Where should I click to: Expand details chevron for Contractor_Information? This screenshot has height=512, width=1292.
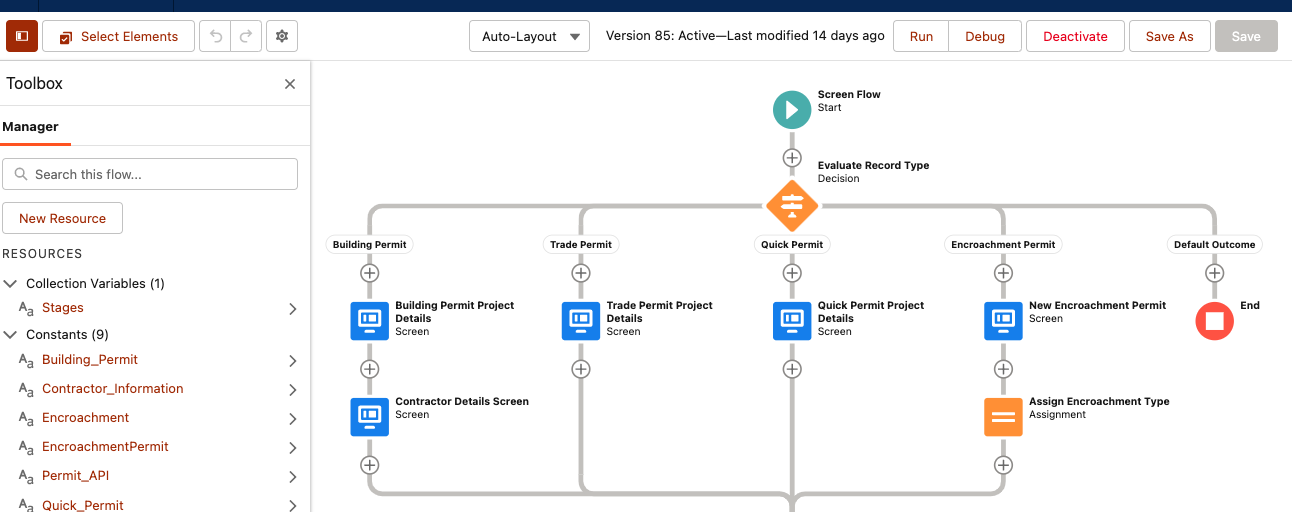[x=293, y=389]
